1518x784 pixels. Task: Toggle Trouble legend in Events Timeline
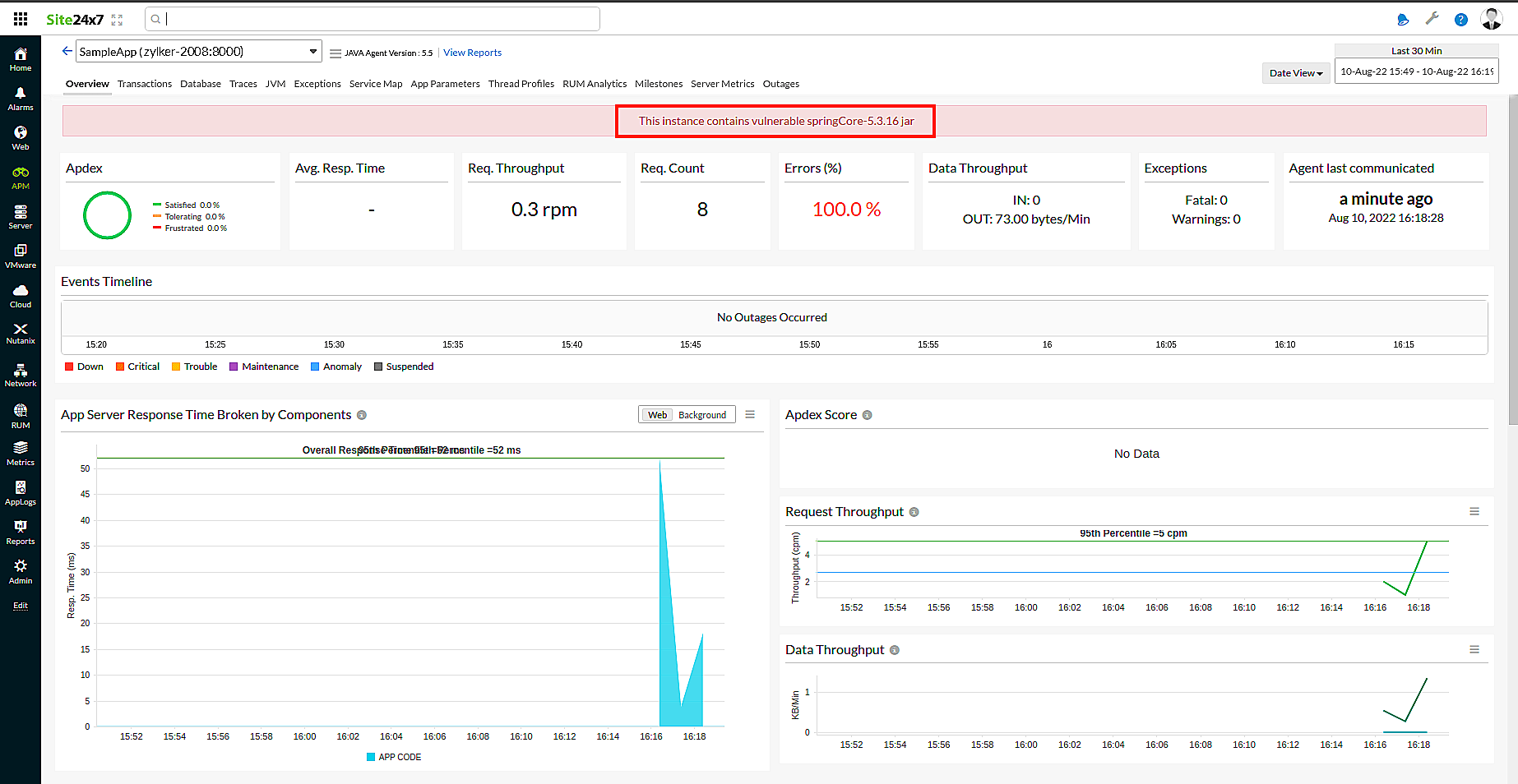[194, 367]
